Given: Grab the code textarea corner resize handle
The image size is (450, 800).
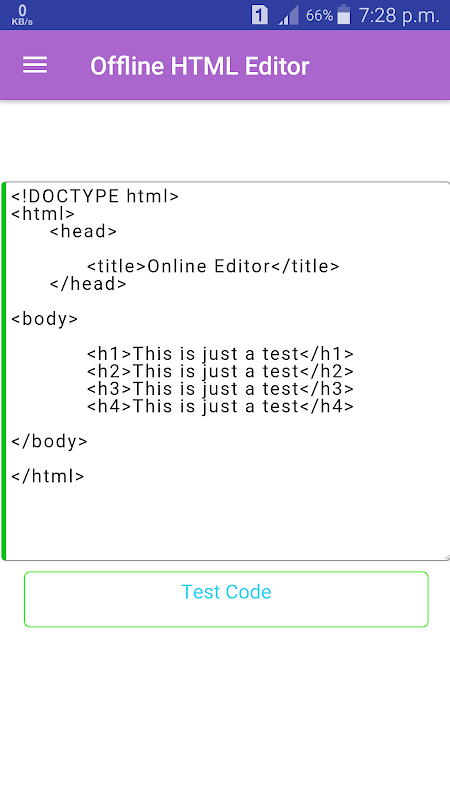Looking at the screenshot, I should 446,557.
